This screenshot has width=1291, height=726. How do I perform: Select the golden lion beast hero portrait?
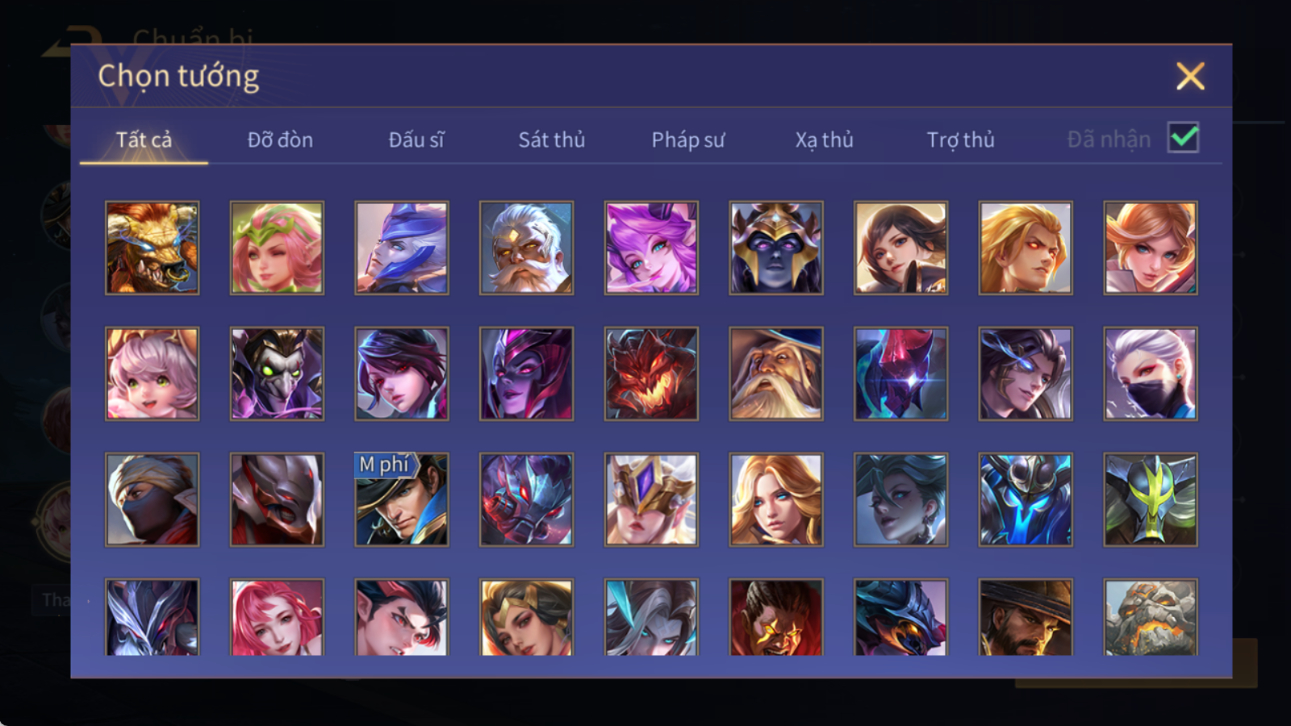pyautogui.click(x=152, y=248)
